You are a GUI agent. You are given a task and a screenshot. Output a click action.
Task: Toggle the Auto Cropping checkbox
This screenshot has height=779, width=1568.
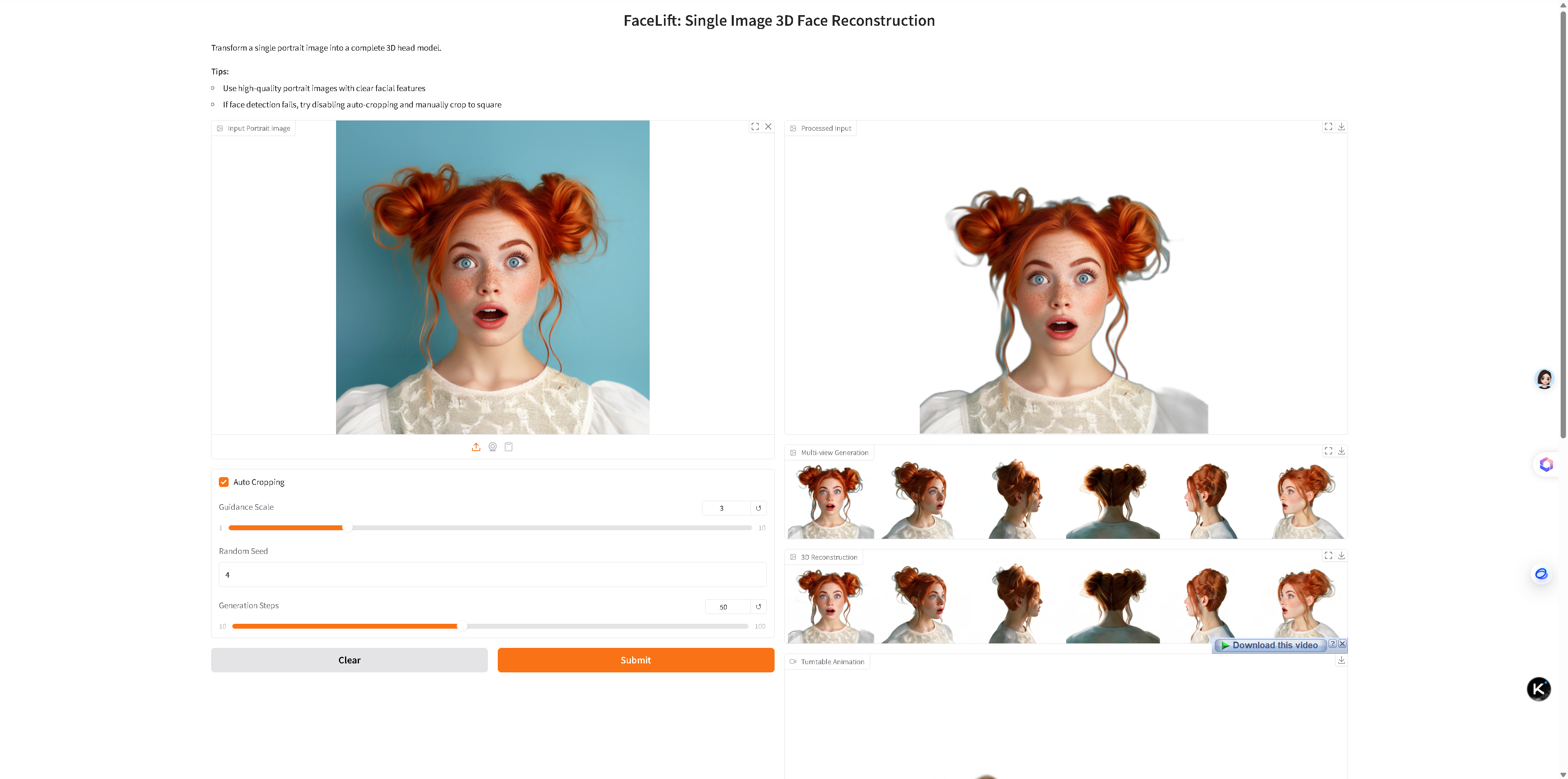(x=224, y=482)
